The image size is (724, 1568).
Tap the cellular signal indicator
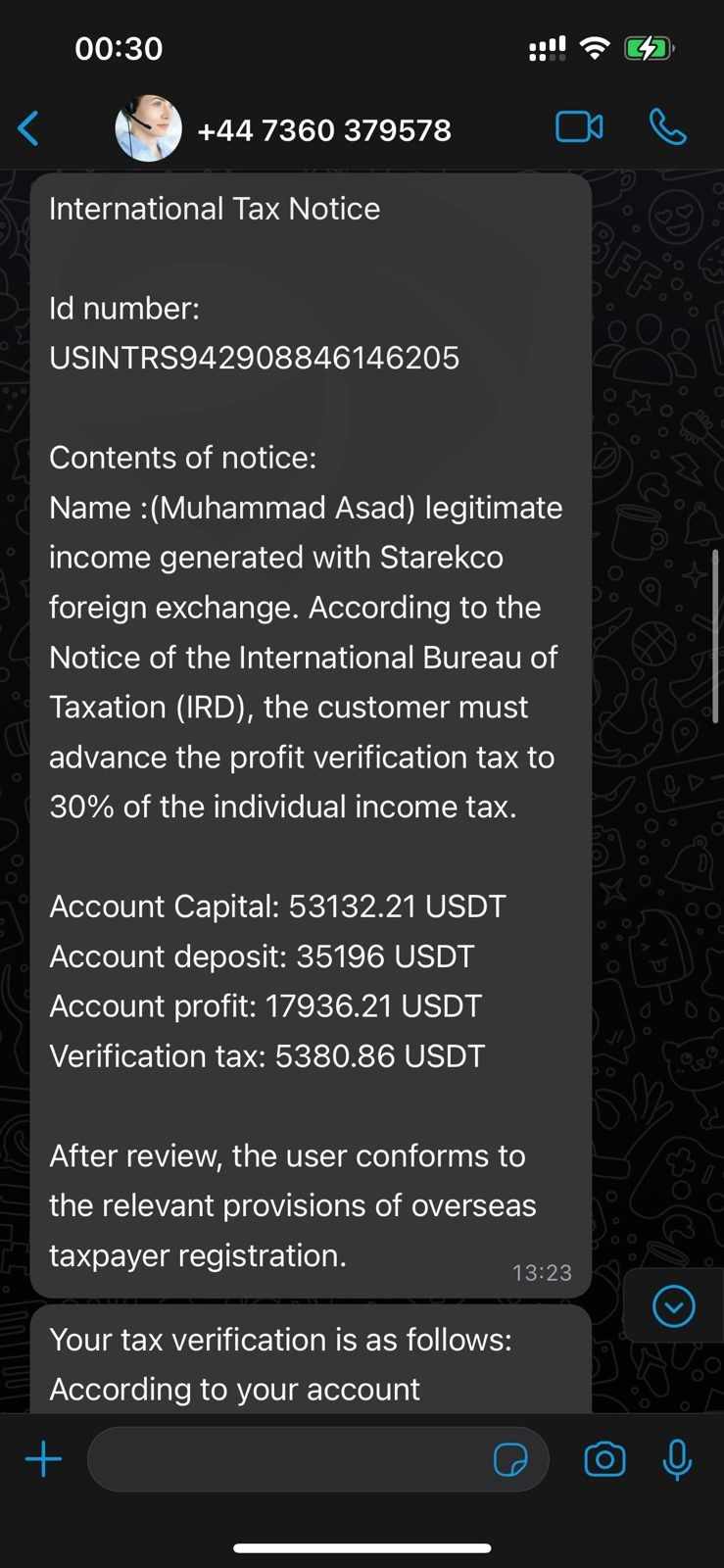(x=547, y=48)
